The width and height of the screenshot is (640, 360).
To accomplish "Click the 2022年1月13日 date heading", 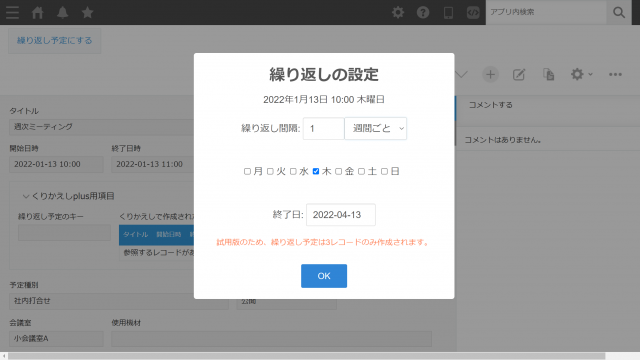I will click(324, 100).
